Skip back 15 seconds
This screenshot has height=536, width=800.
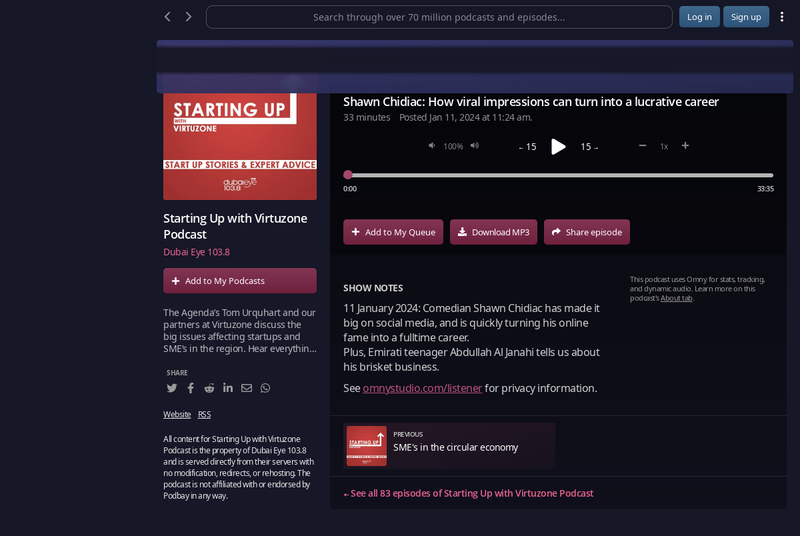pos(528,147)
